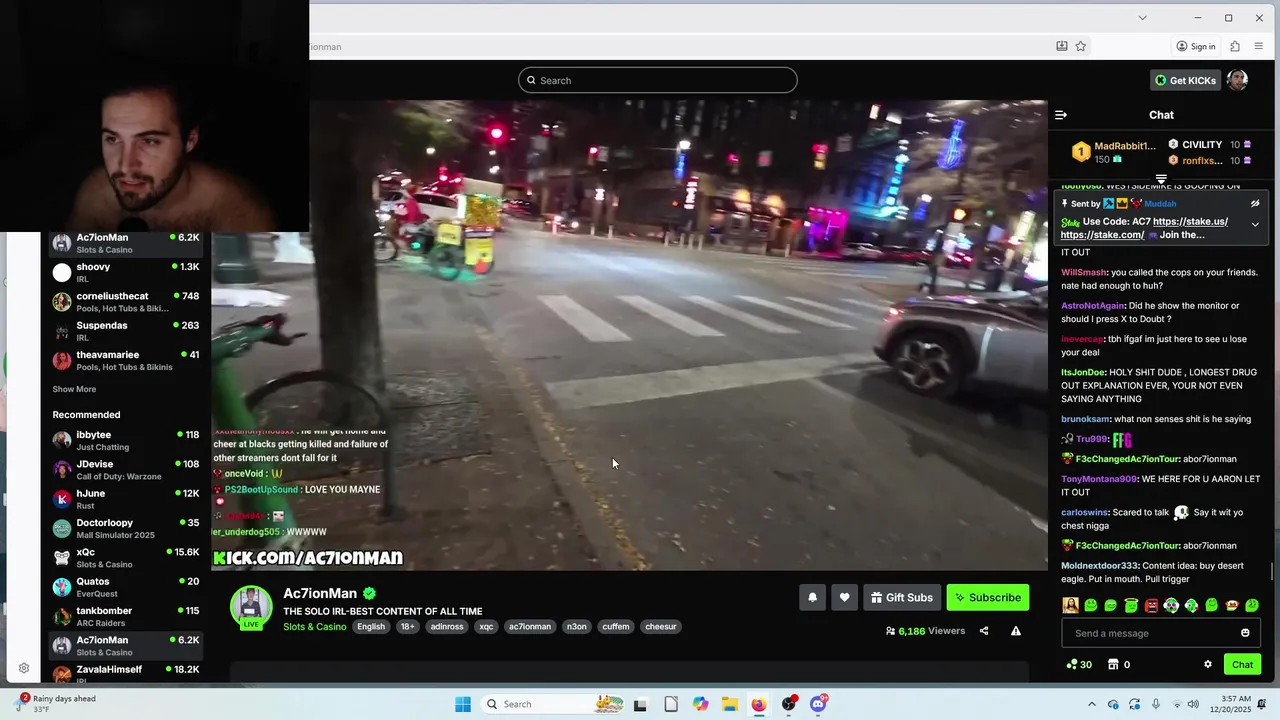Open sidebar settings gear icon
Viewport: 1280px width, 720px height.
[x=24, y=668]
